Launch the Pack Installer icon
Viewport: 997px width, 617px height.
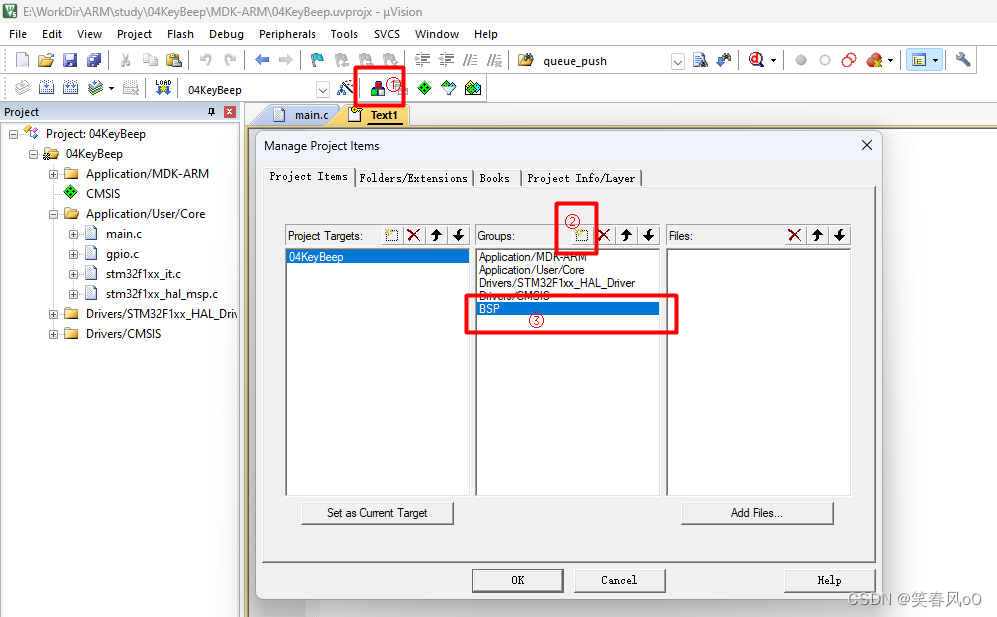tap(472, 88)
